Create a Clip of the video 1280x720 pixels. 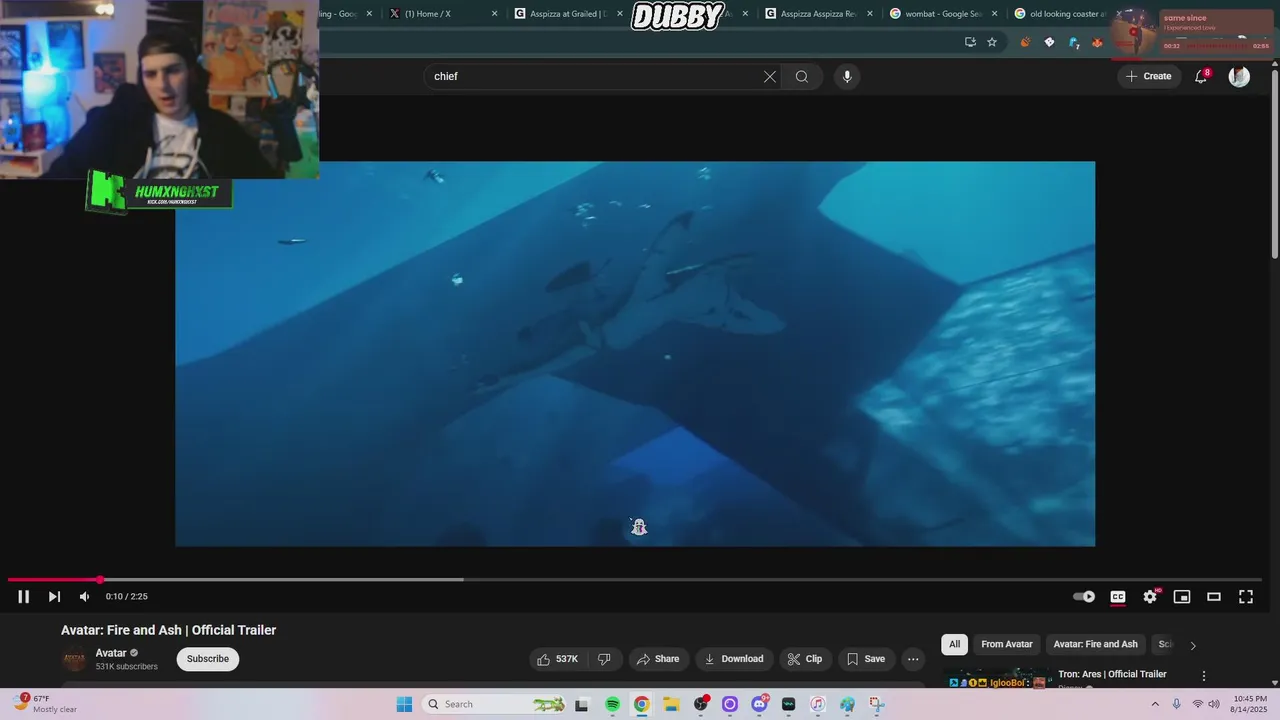[804, 659]
